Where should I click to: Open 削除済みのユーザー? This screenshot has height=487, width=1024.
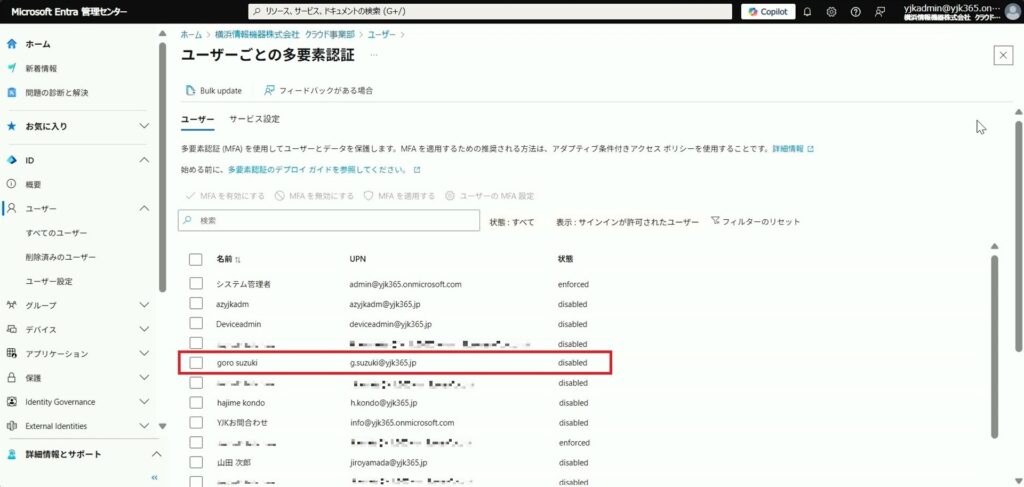(x=61, y=257)
